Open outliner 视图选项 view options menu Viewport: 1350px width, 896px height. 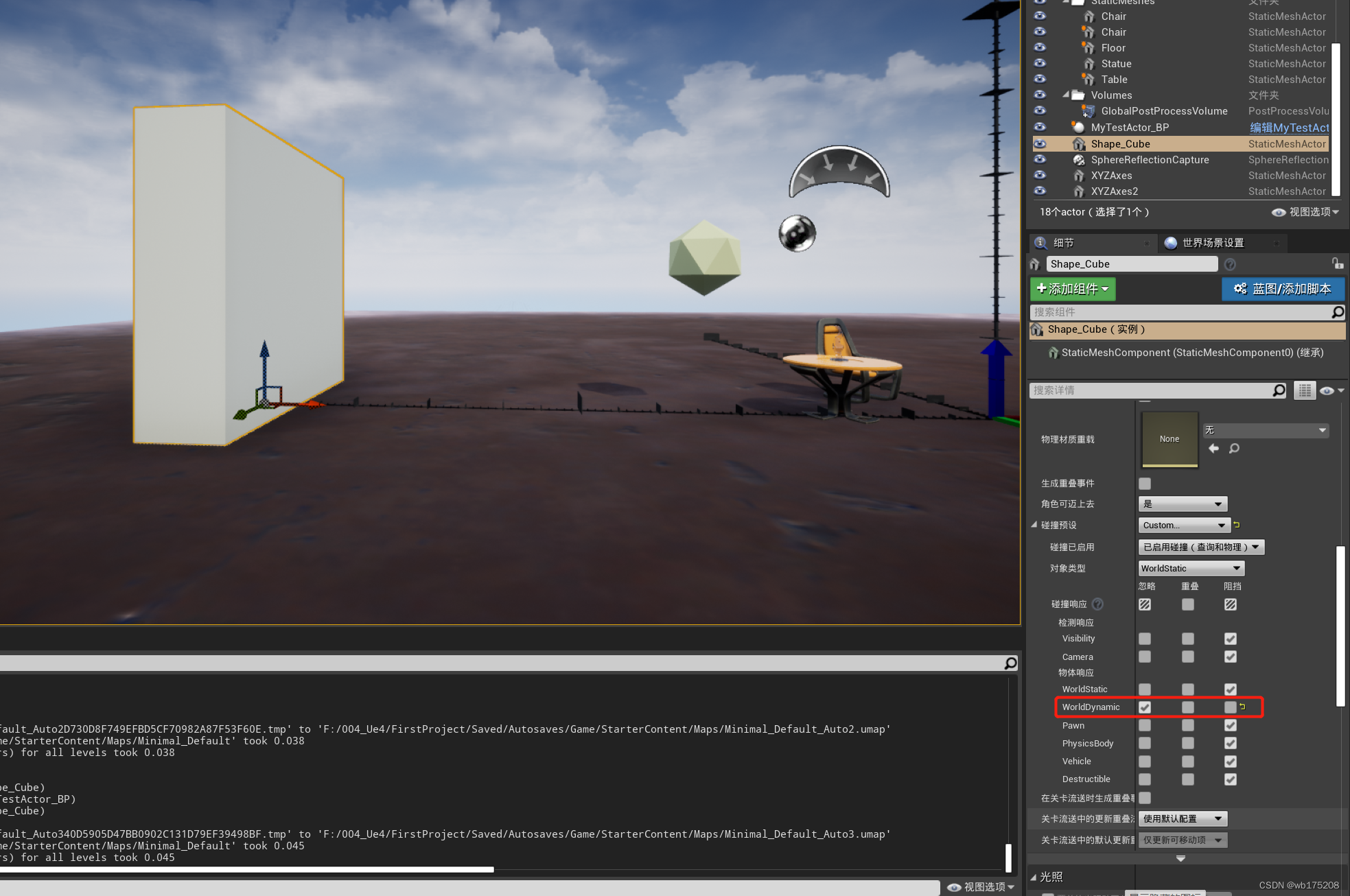coord(1305,212)
